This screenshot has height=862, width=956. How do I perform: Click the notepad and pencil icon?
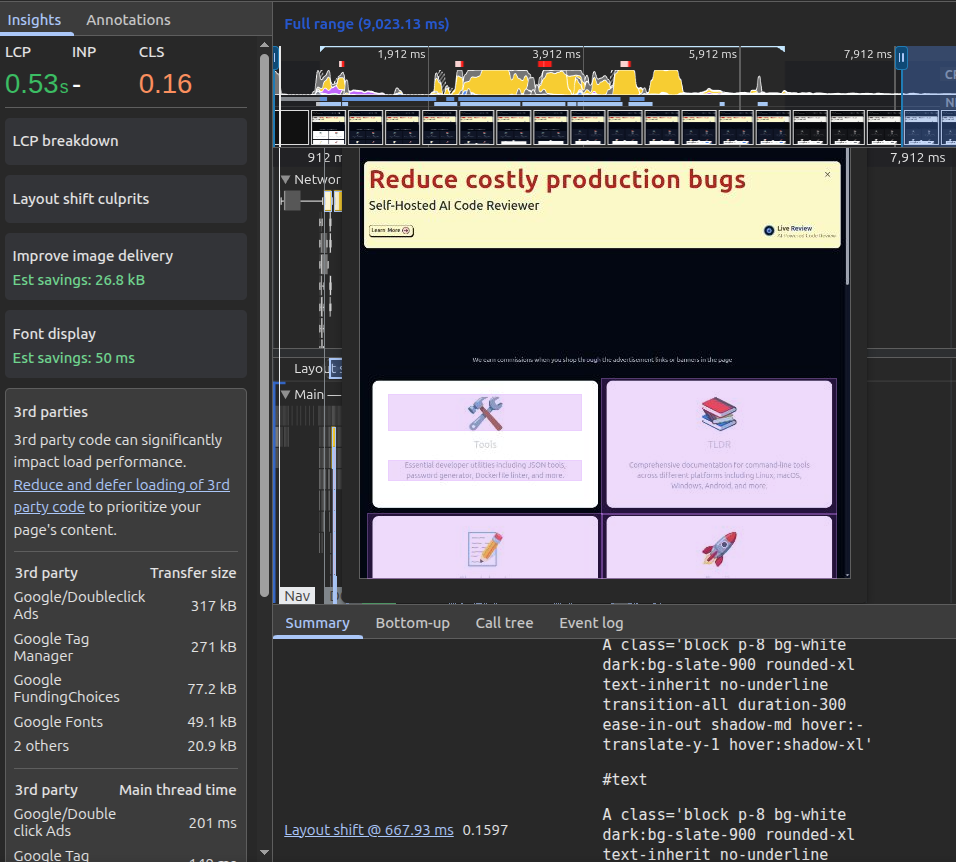(x=485, y=549)
